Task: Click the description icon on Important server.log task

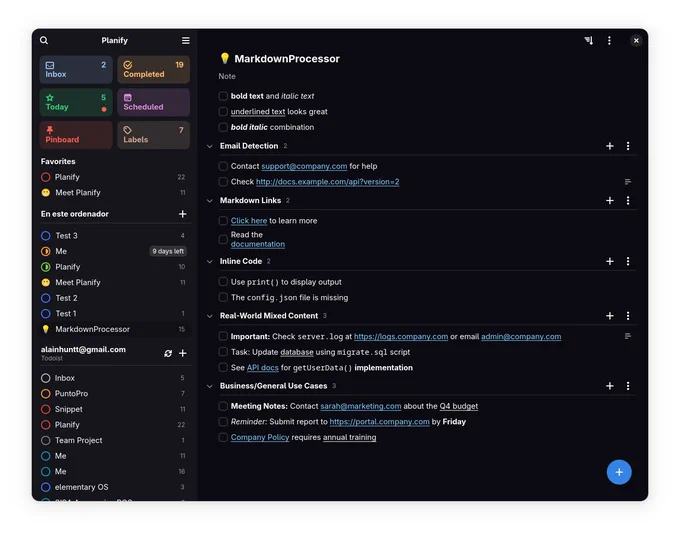Action: tap(628, 336)
